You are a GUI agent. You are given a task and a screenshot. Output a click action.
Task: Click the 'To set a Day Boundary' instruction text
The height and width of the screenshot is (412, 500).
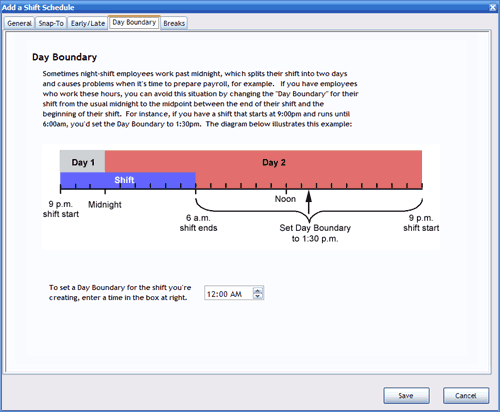(x=120, y=292)
